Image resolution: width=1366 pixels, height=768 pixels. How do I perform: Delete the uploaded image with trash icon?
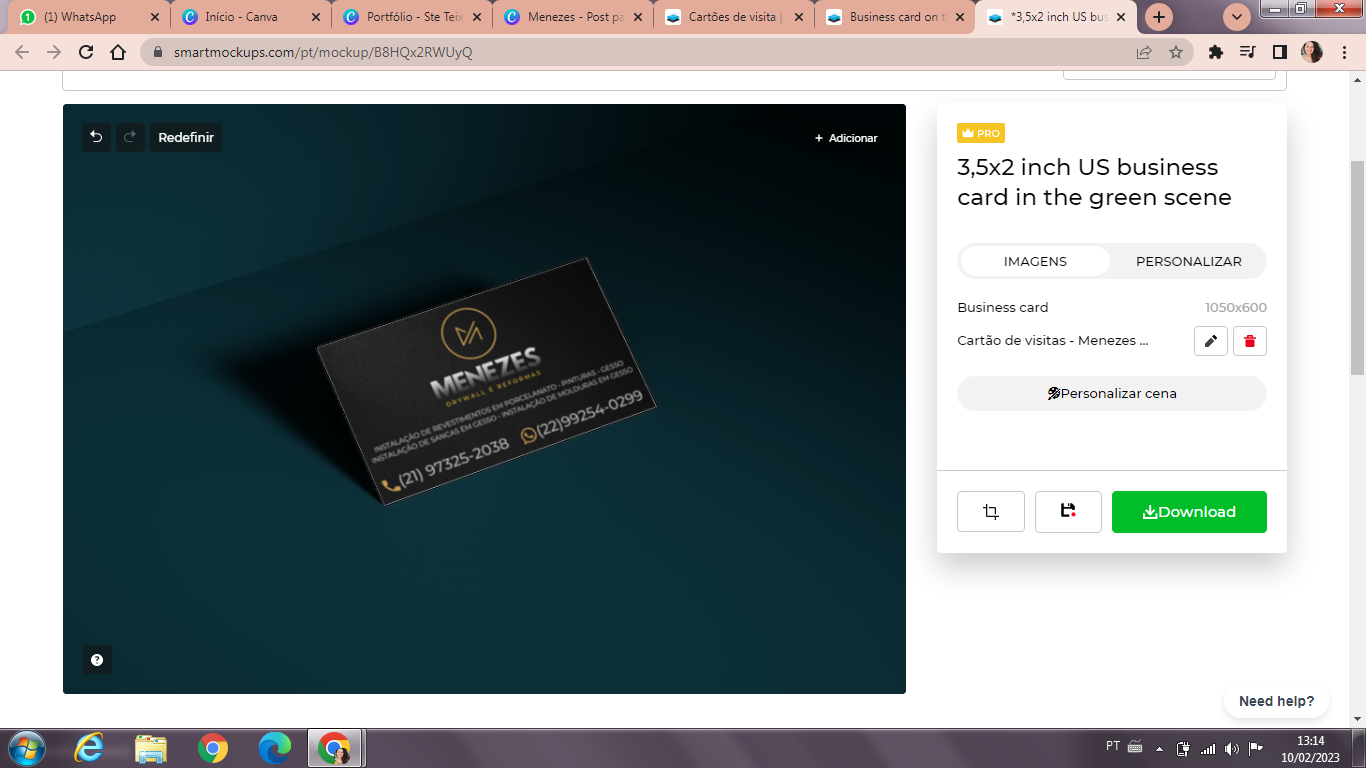pyautogui.click(x=1250, y=341)
